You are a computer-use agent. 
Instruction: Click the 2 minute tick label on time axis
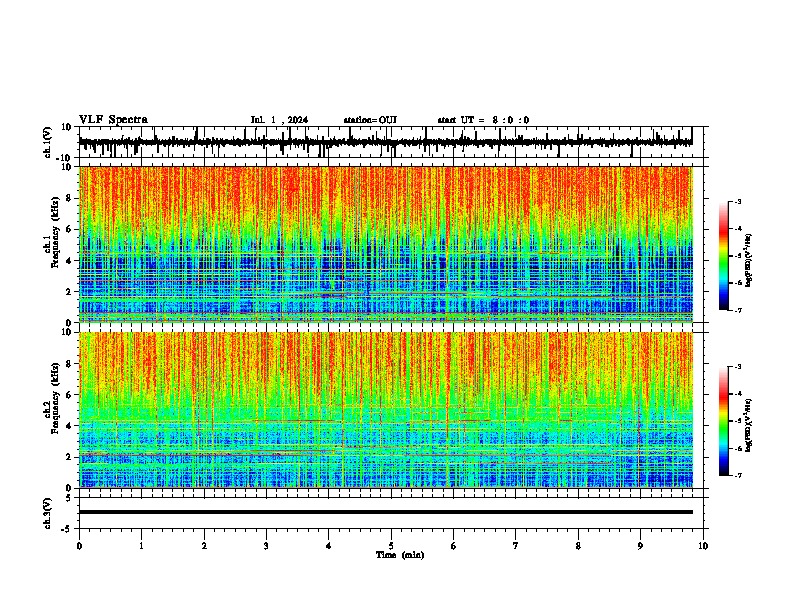click(204, 546)
